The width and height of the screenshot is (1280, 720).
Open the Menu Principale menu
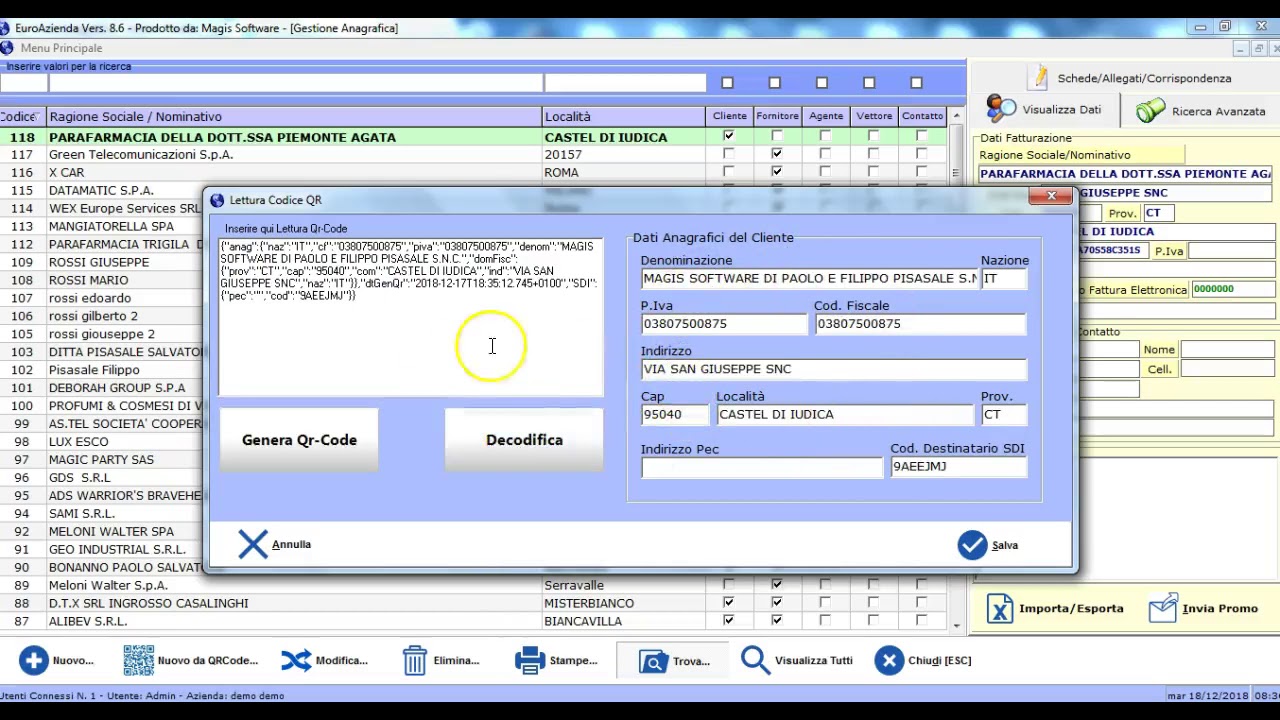pyautogui.click(x=61, y=48)
